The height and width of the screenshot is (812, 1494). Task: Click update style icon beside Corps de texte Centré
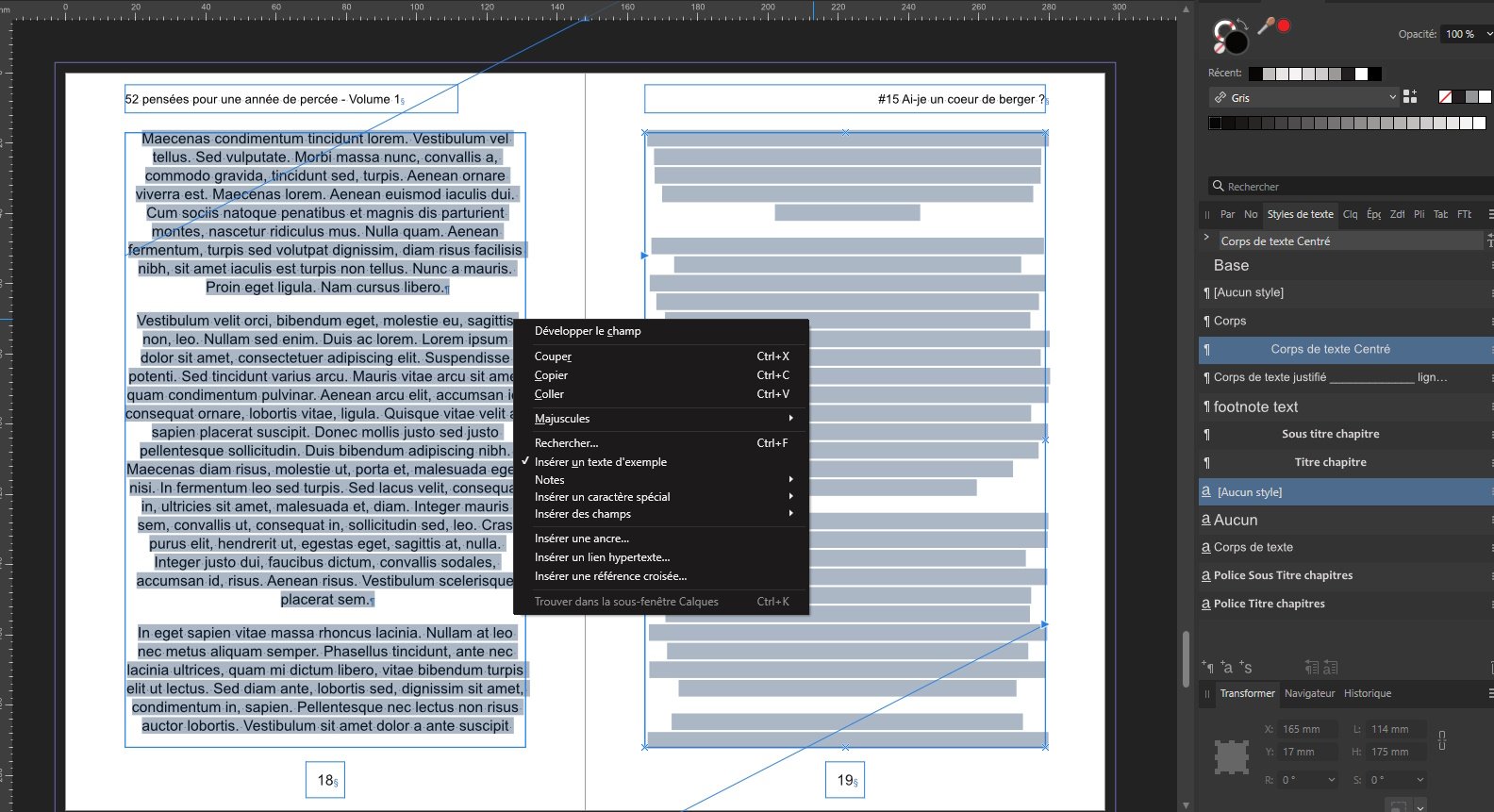pos(1489,241)
